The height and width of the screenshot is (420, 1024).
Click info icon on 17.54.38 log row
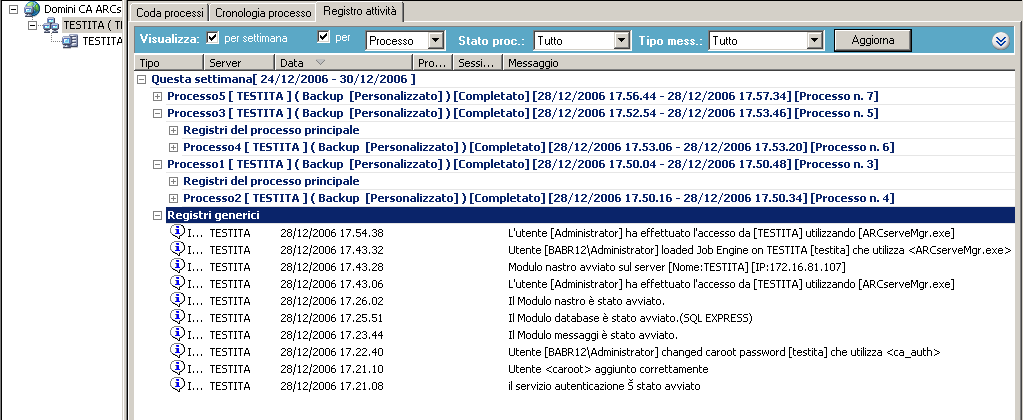click(178, 232)
